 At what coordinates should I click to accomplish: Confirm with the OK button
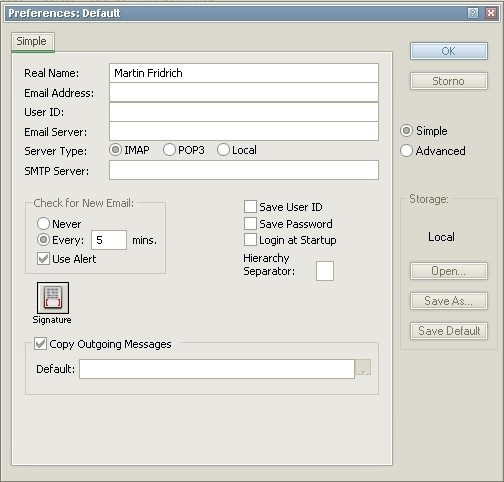pos(449,51)
